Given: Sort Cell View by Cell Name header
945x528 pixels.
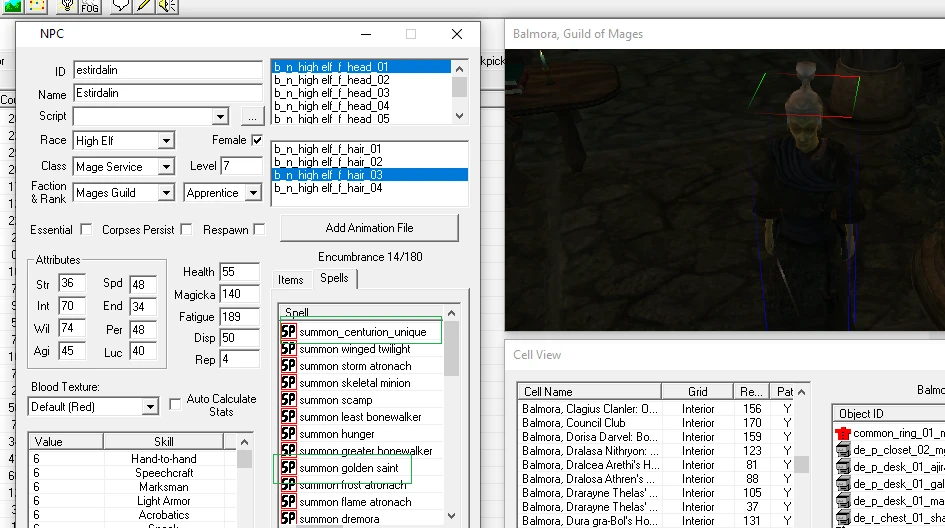Looking at the screenshot, I should pyautogui.click(x=589, y=392).
